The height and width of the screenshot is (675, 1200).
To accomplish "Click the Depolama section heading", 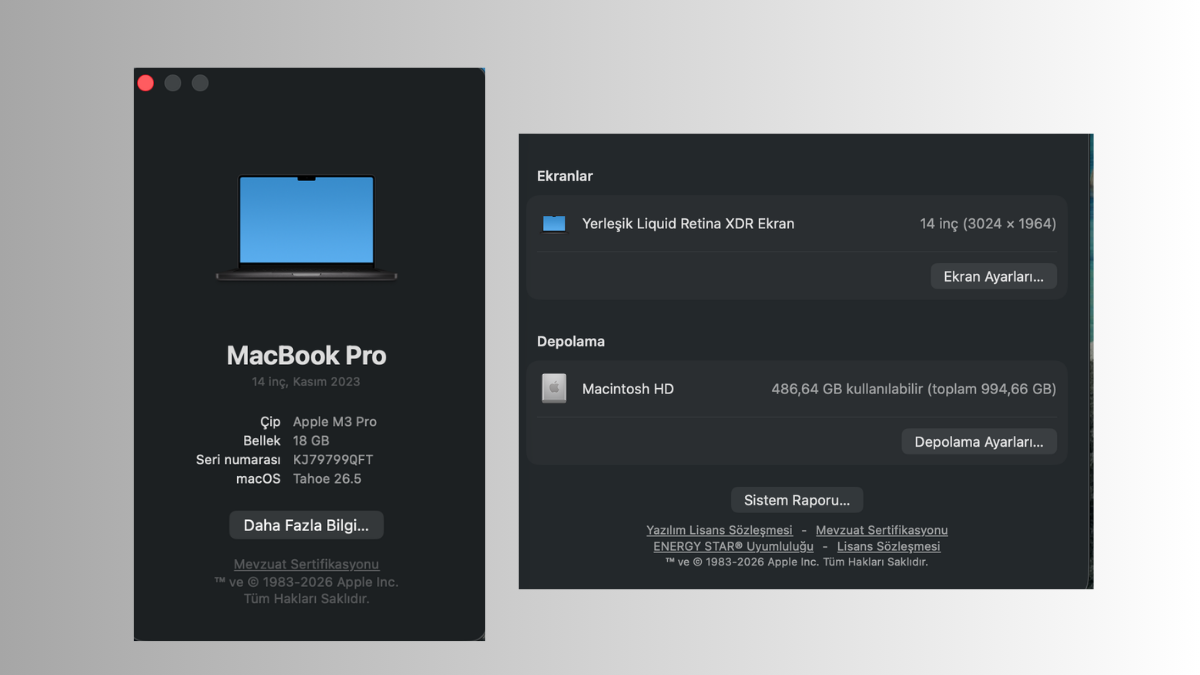I will click(571, 341).
